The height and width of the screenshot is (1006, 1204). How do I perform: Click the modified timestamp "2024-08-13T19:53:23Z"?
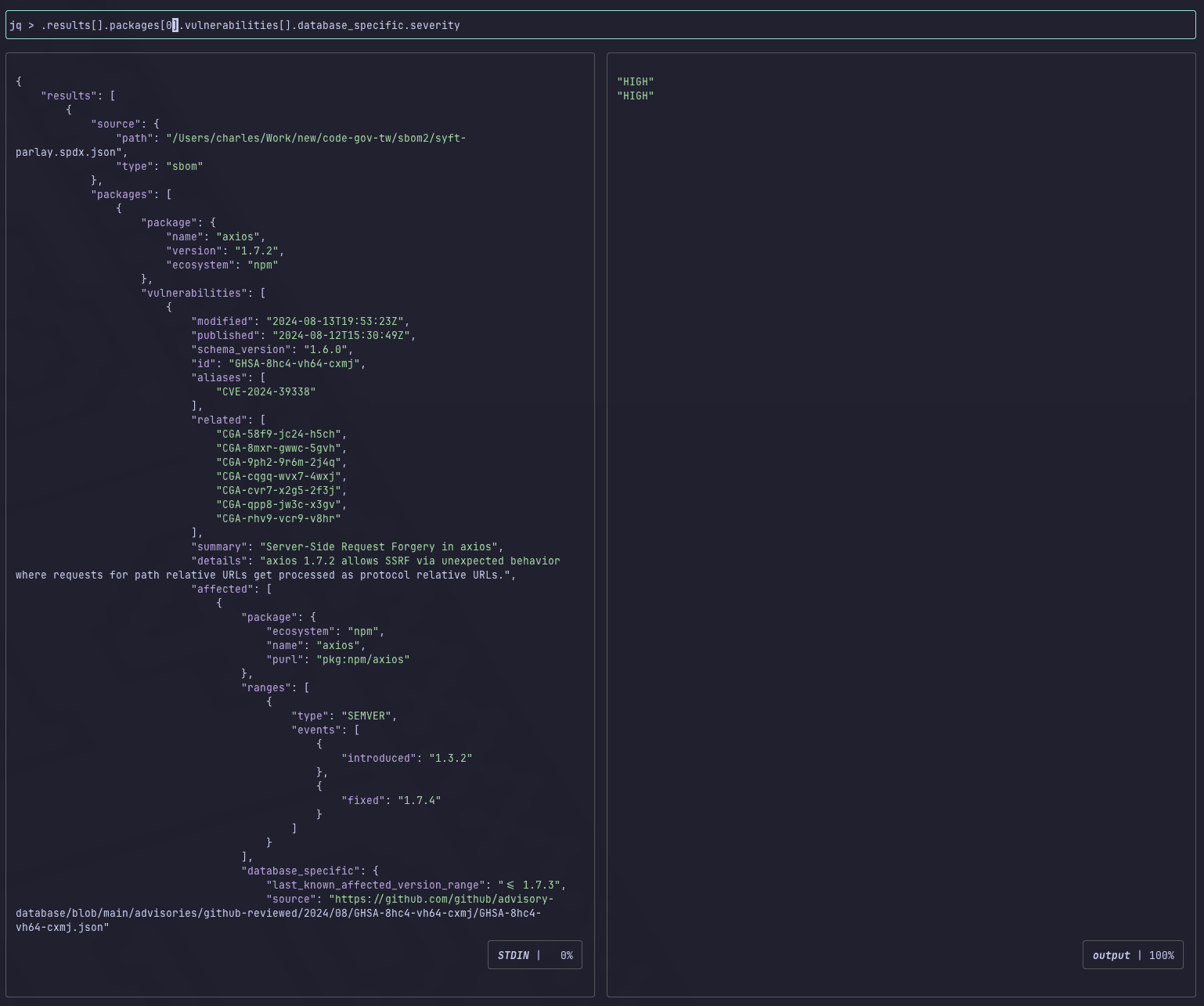335,321
